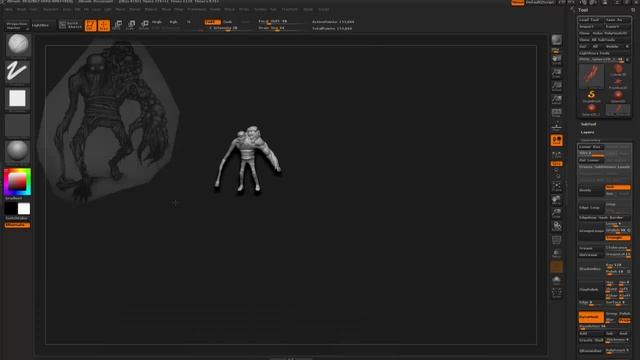Click the AAHalf icon

click(556, 100)
